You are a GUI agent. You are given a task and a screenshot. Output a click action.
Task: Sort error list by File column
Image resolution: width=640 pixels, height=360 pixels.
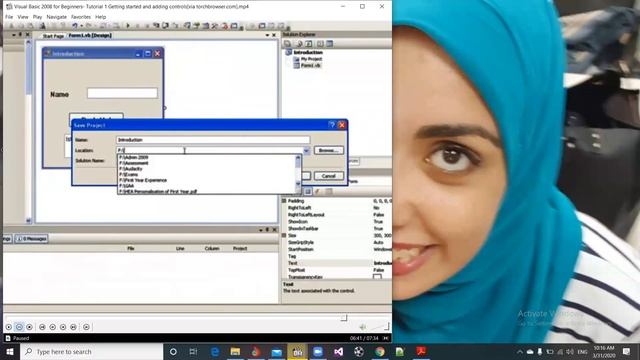[131, 248]
